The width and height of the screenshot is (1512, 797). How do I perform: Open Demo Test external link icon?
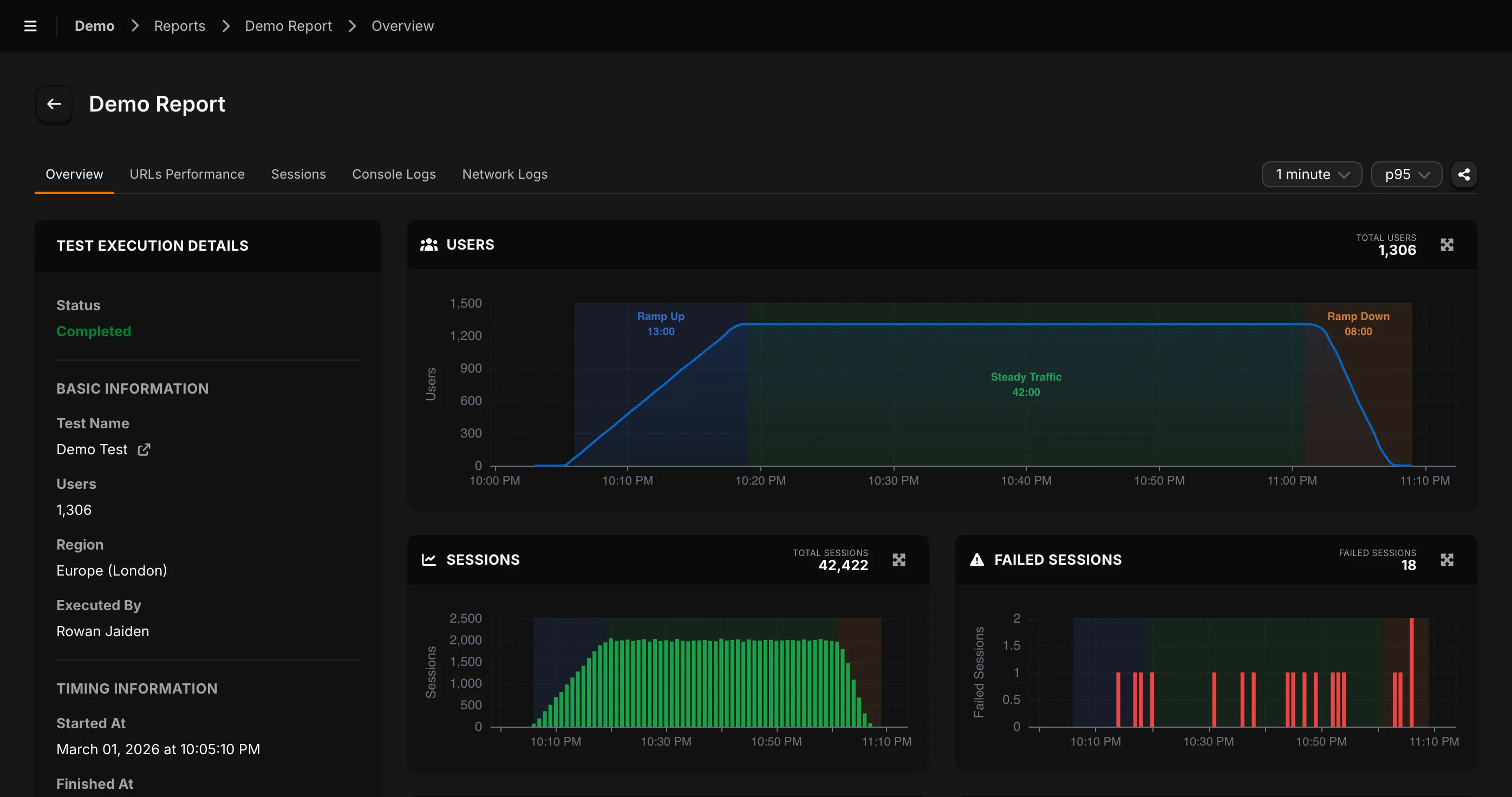(144, 449)
